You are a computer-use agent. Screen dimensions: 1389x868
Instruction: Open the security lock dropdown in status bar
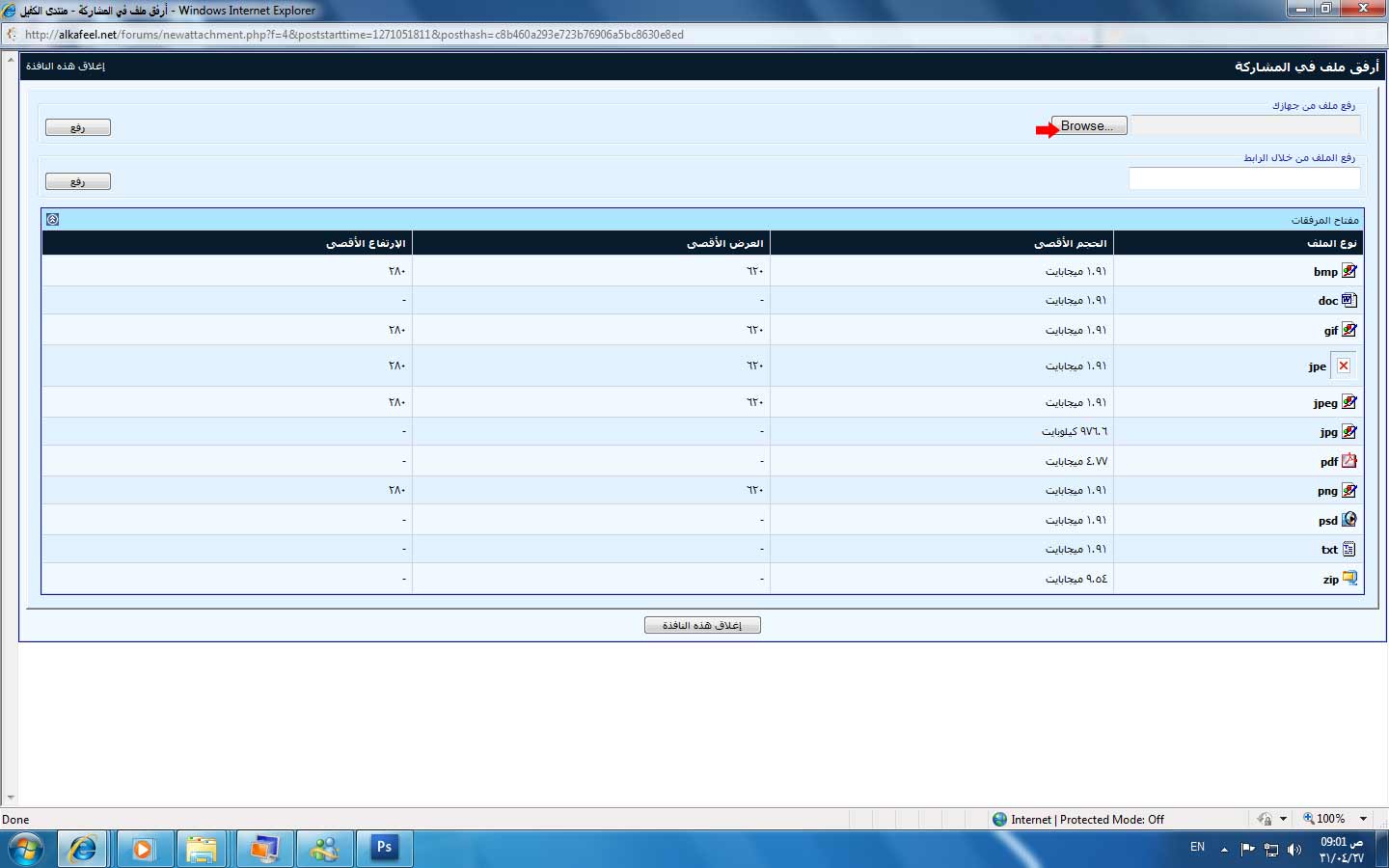1283,819
